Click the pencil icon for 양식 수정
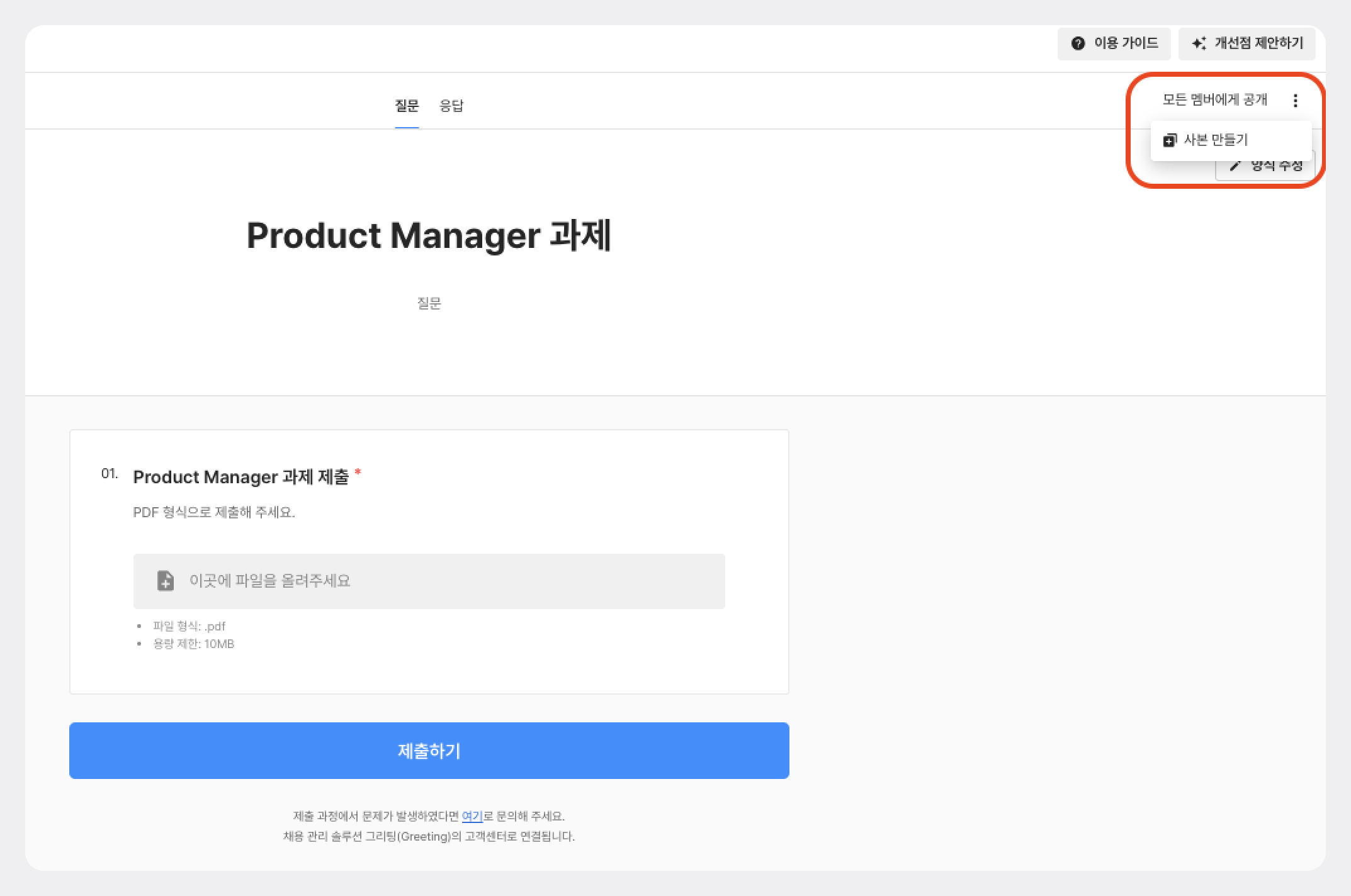 (1235, 166)
